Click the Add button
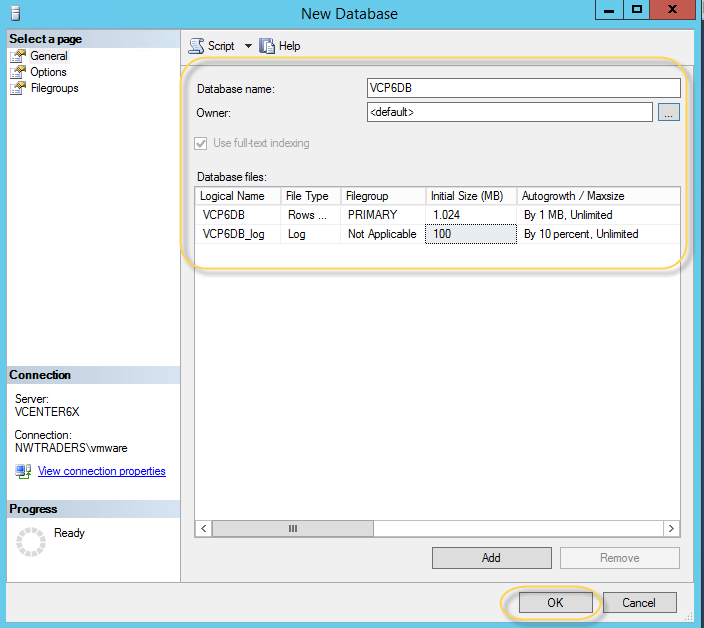 coord(491,558)
